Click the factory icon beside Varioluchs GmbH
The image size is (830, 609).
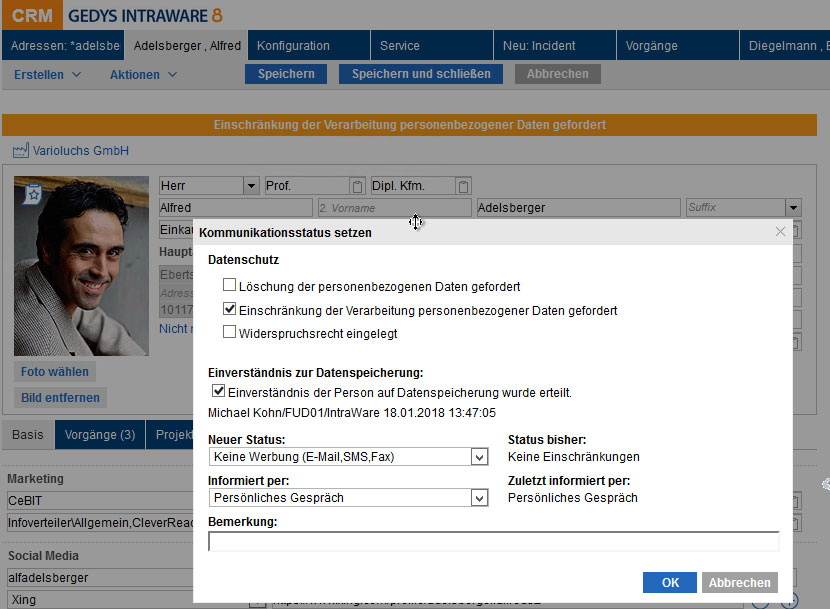coord(21,151)
